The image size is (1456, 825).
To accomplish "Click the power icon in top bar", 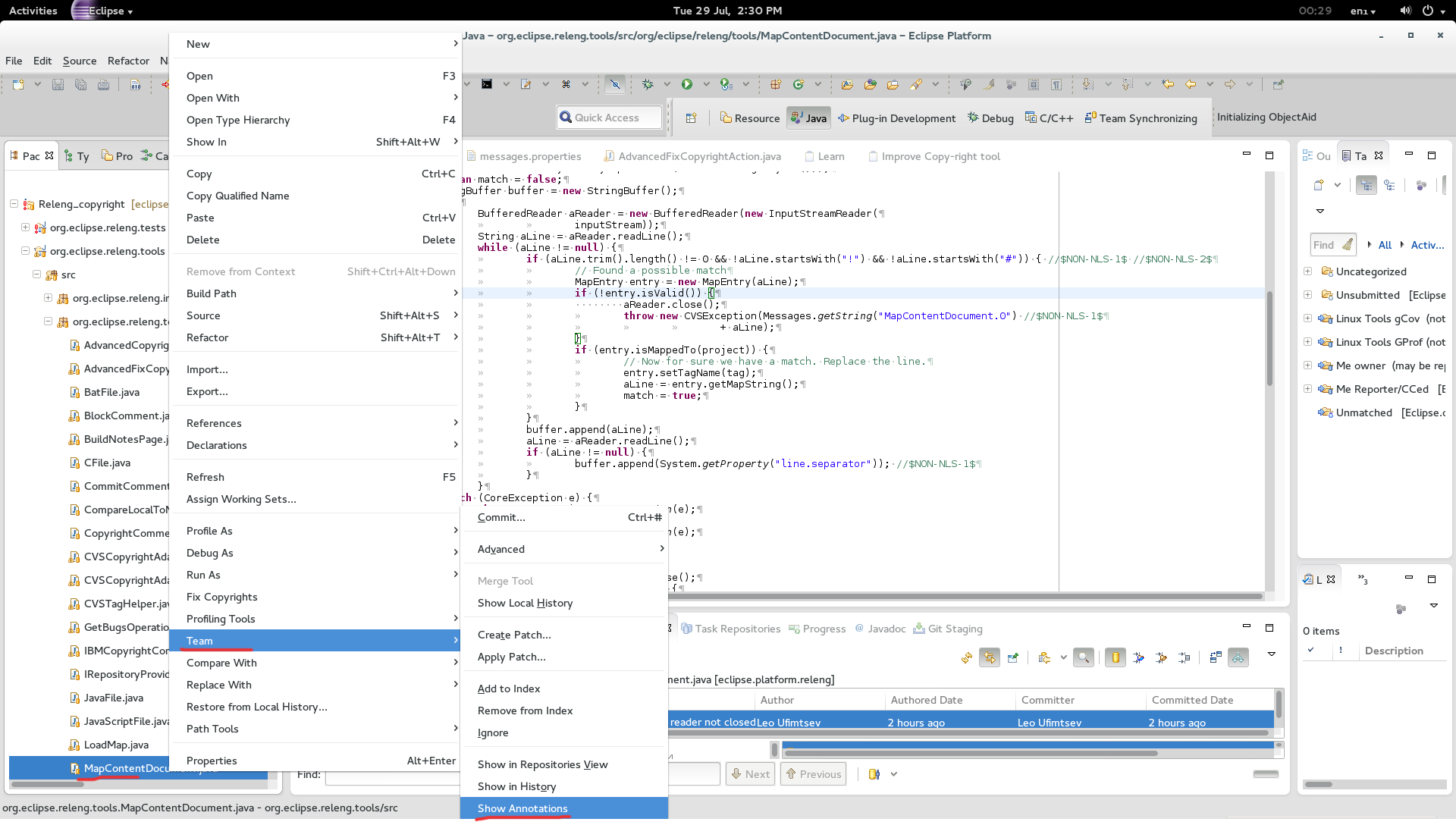I will [1428, 11].
